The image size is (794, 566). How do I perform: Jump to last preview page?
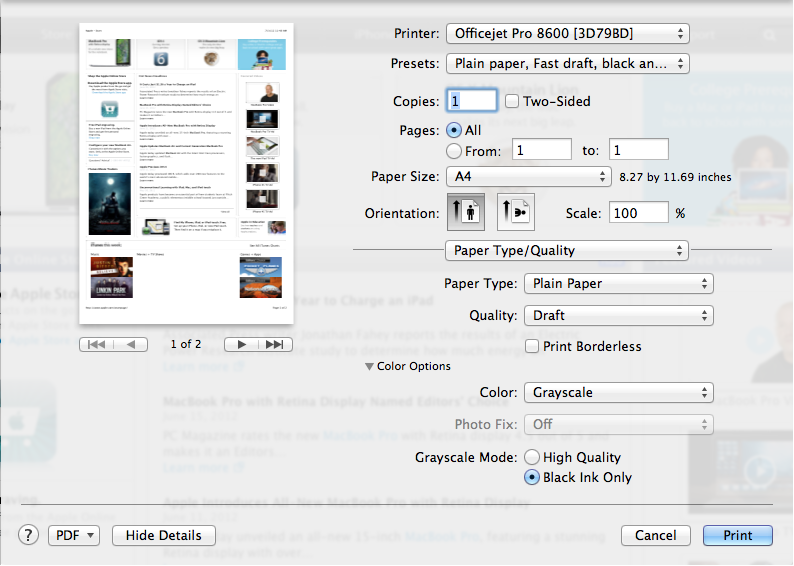point(275,345)
